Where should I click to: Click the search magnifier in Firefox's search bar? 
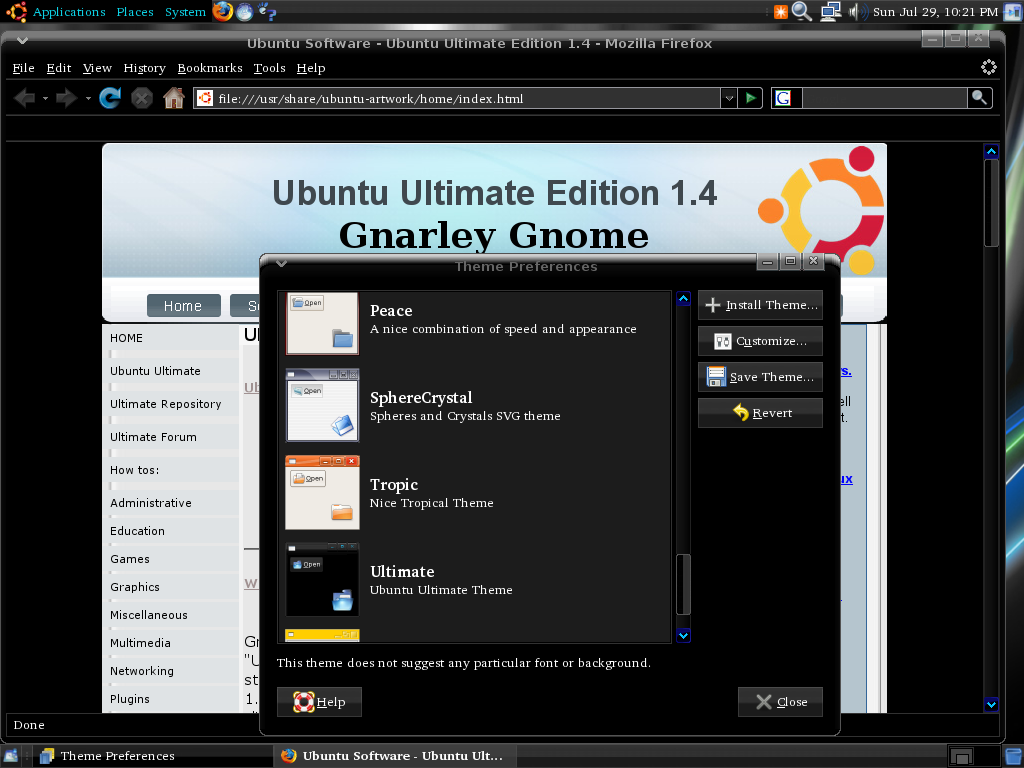click(980, 98)
